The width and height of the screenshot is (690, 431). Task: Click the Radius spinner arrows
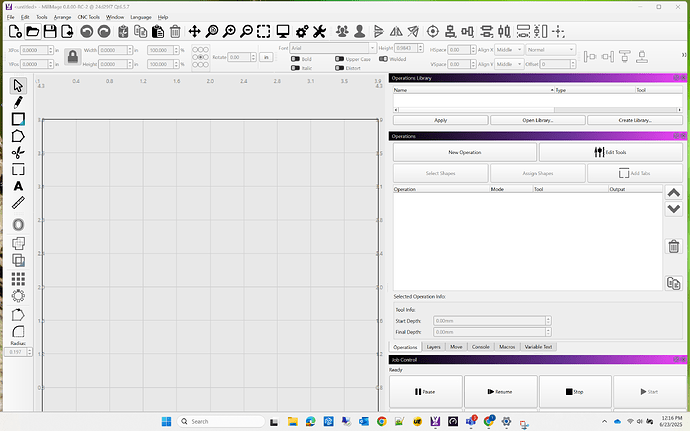point(29,352)
